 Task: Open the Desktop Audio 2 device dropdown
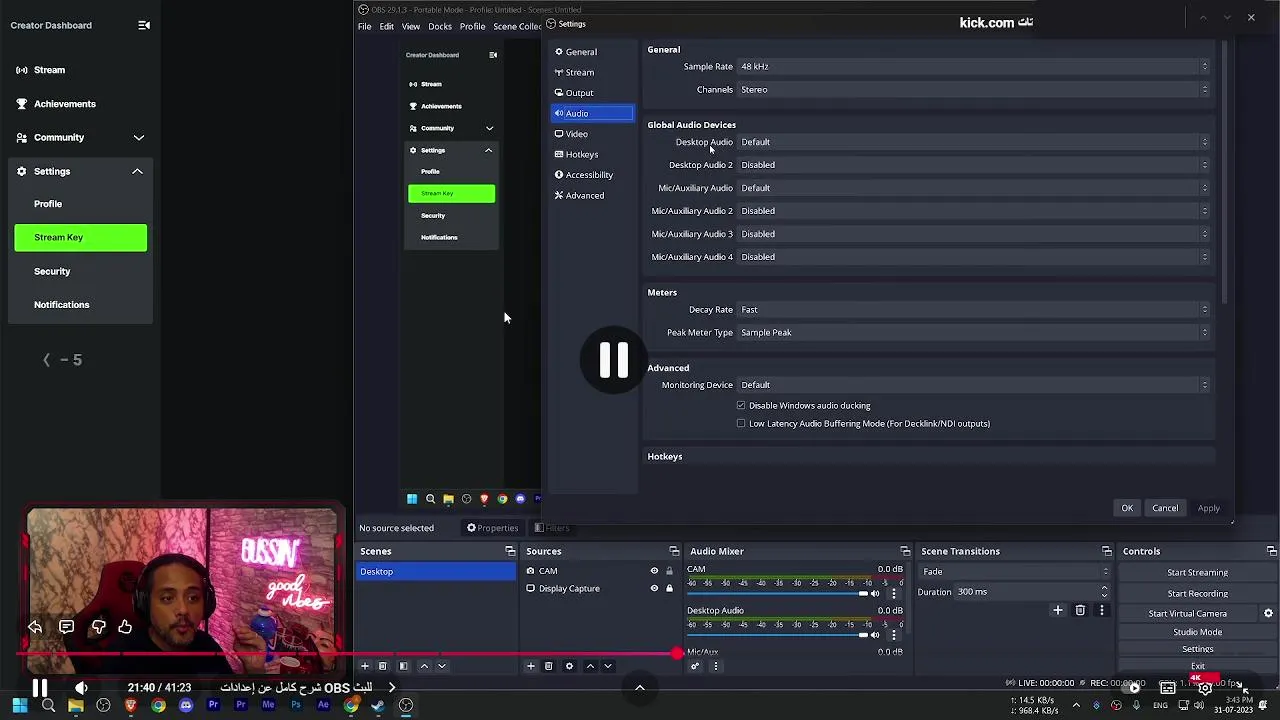974,165
